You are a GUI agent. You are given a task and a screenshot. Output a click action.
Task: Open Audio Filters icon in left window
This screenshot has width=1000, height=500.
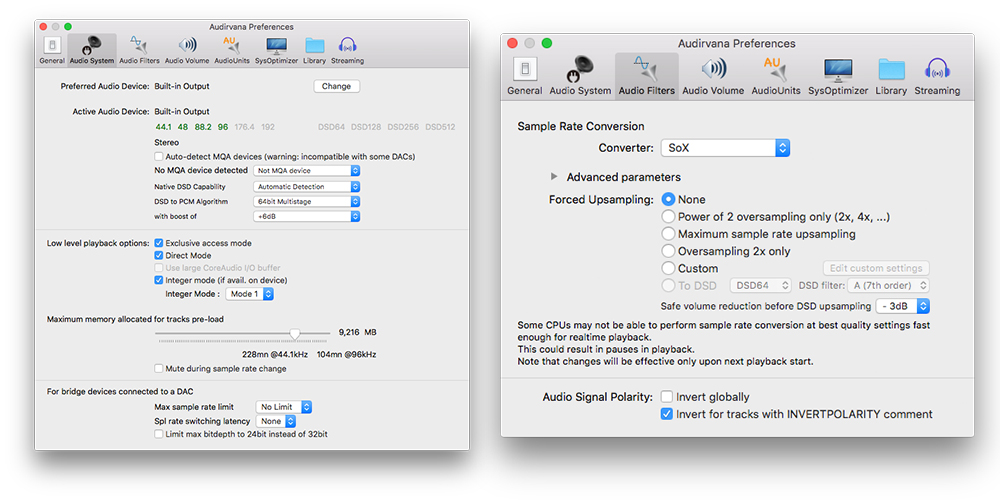pos(139,45)
